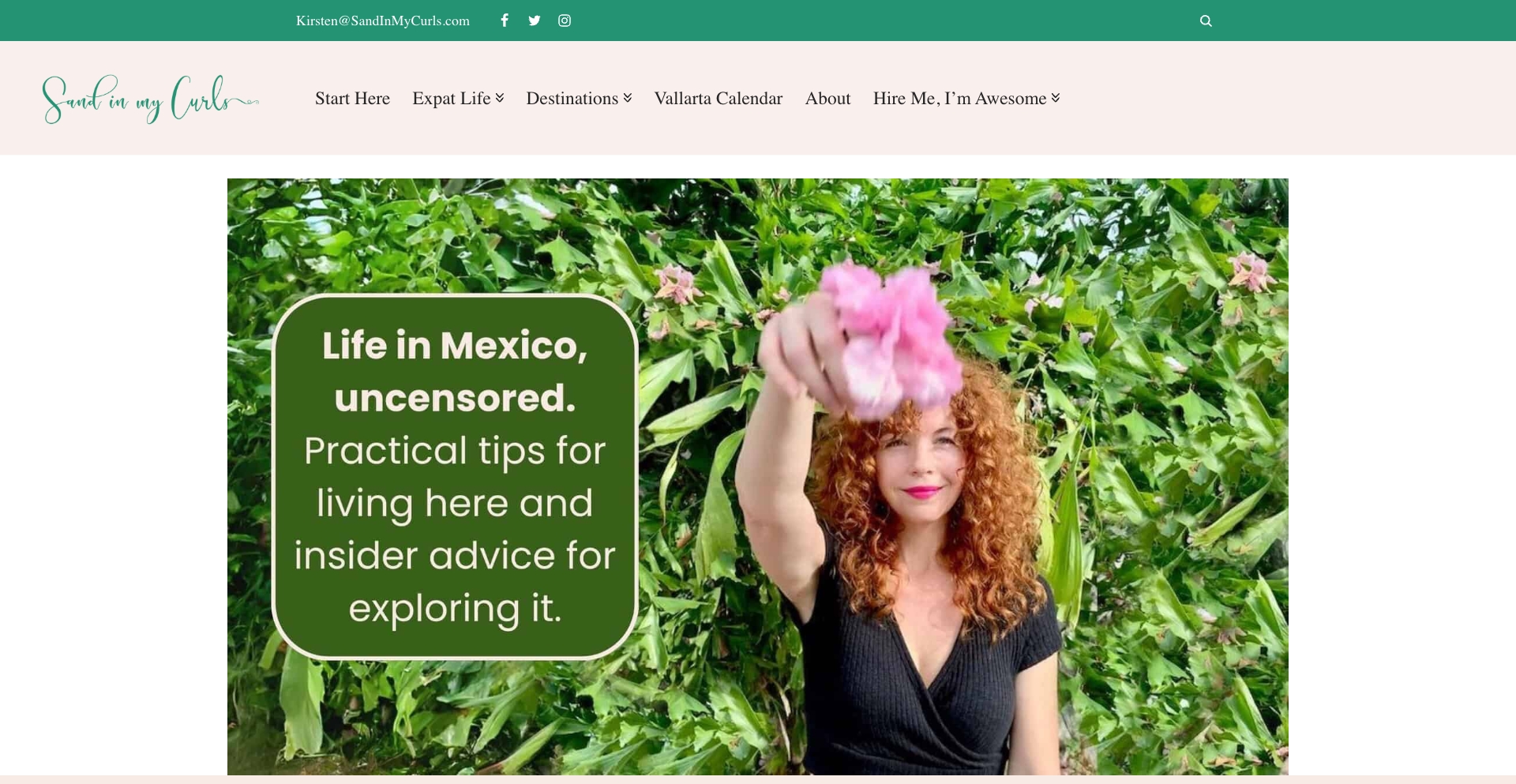Click the Destinations chevron arrow

pos(627,97)
